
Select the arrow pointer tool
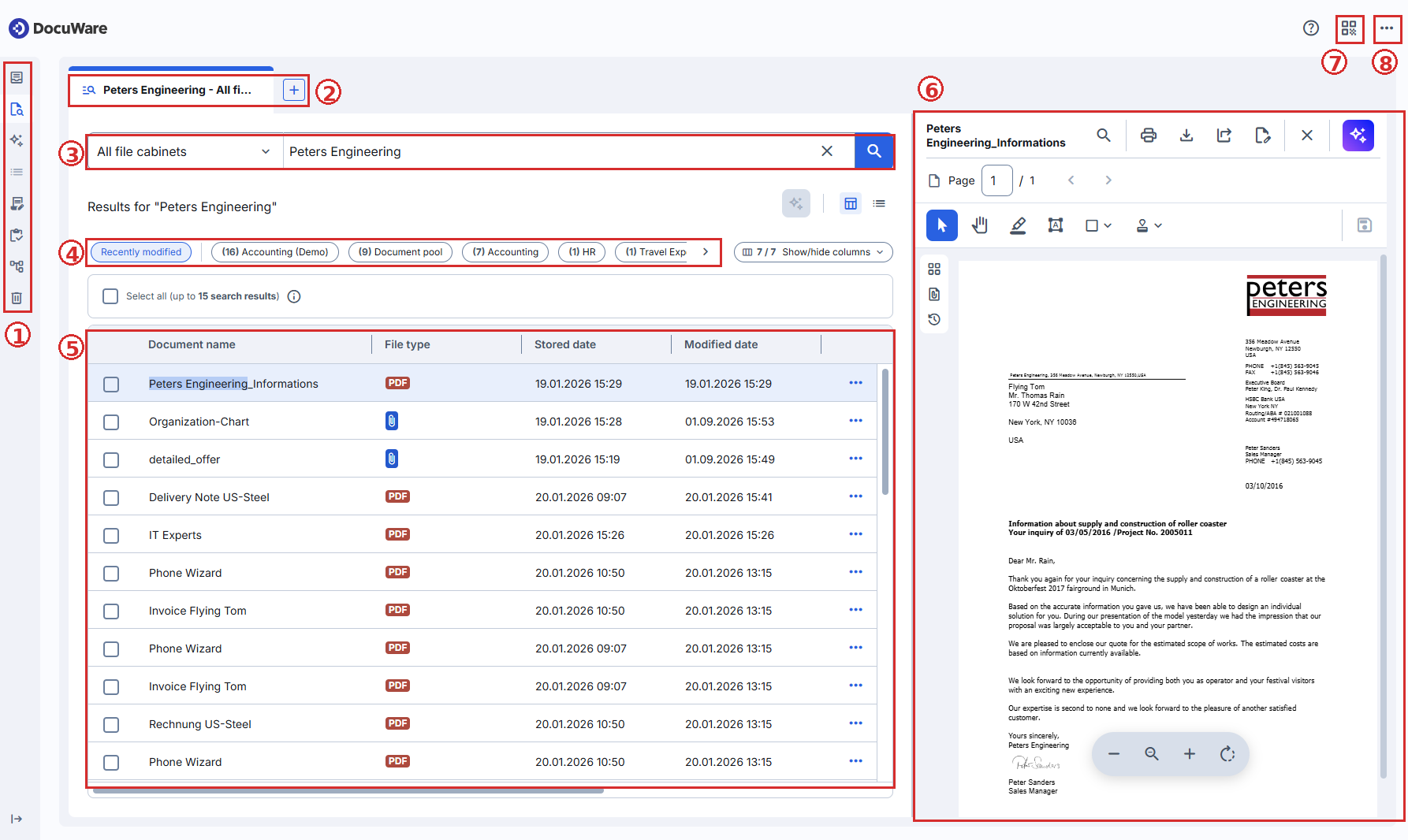pos(942,225)
